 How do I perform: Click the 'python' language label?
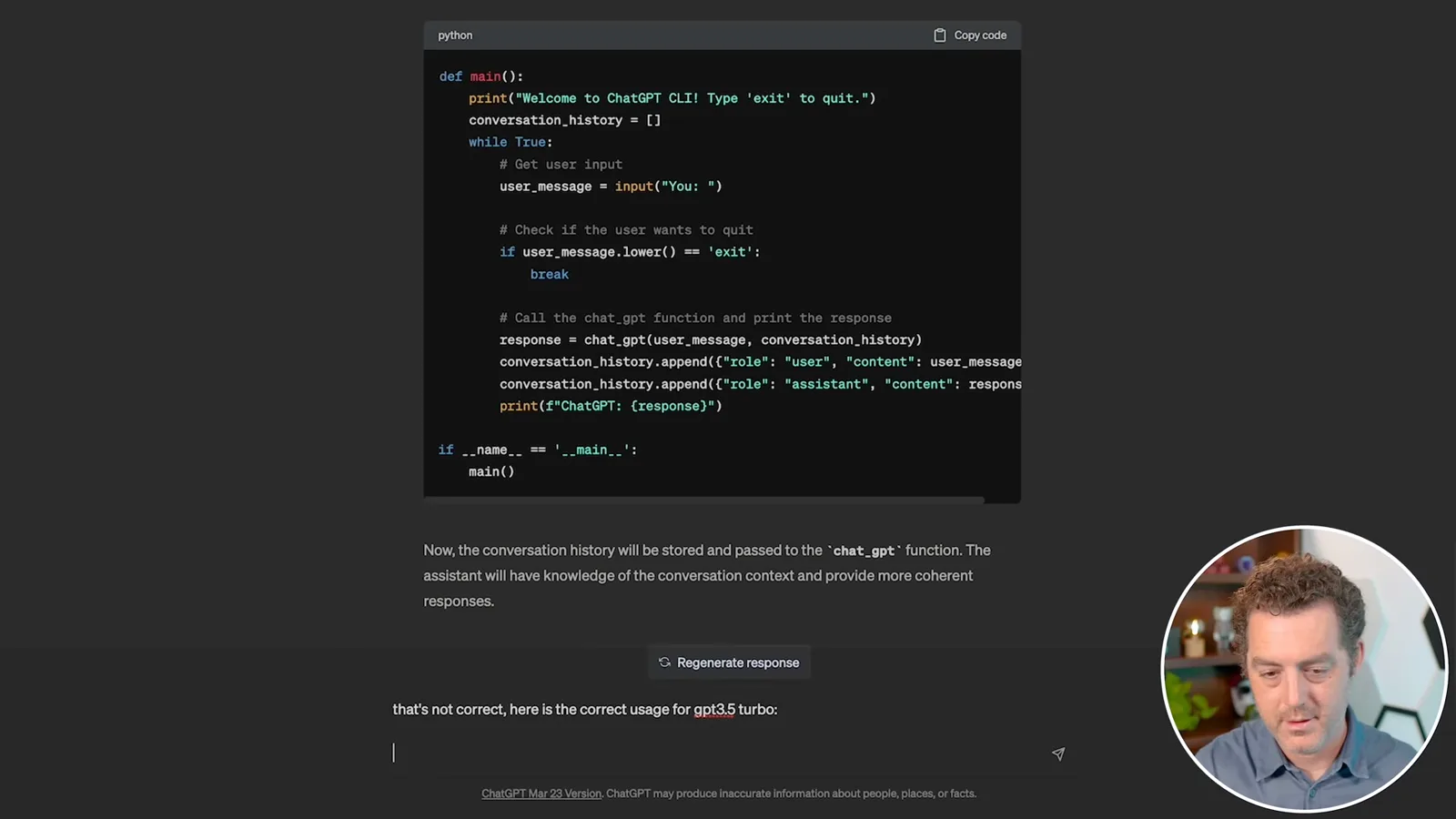point(455,35)
